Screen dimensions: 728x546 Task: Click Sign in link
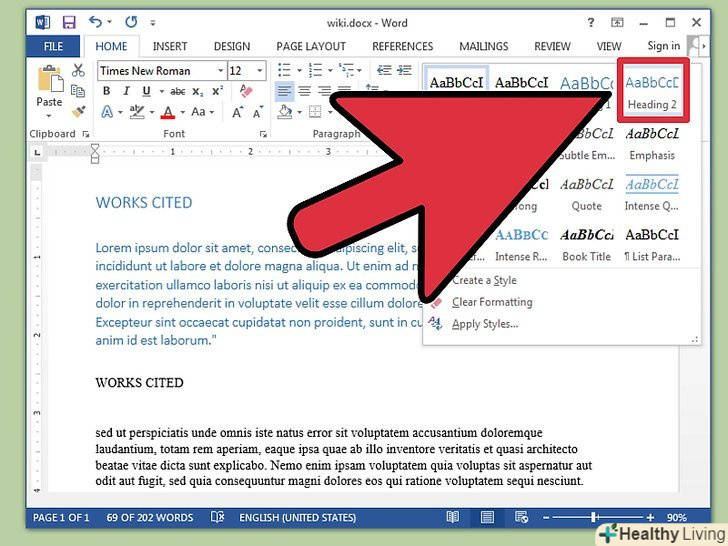click(663, 46)
